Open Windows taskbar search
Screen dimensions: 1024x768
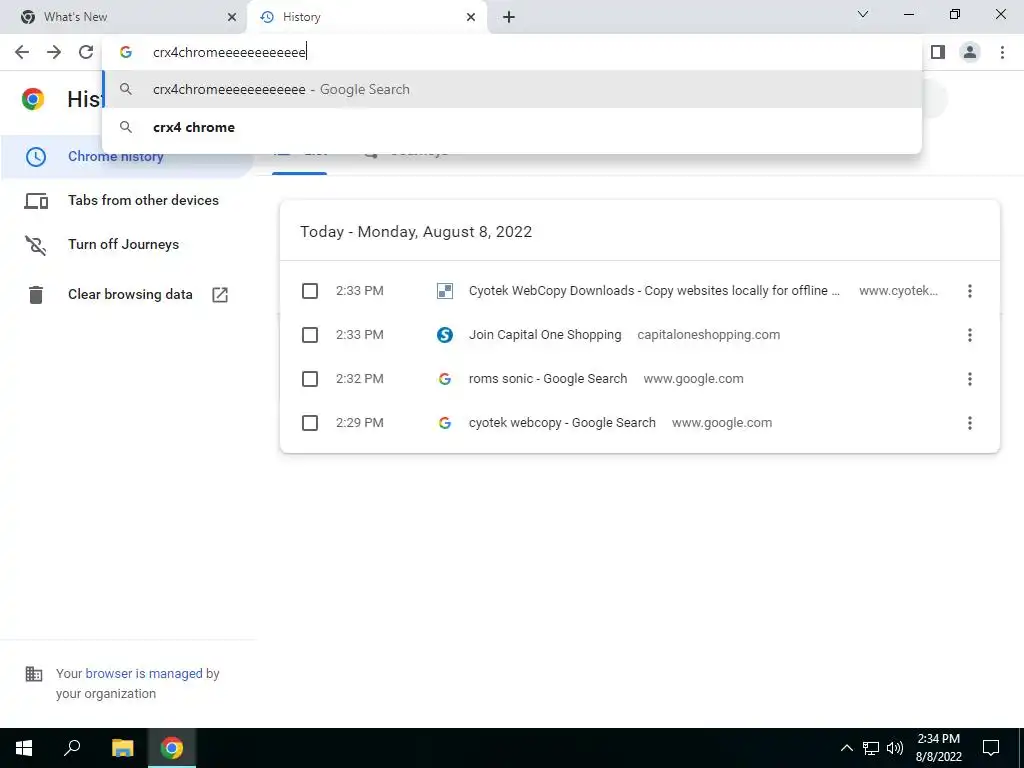click(72, 748)
